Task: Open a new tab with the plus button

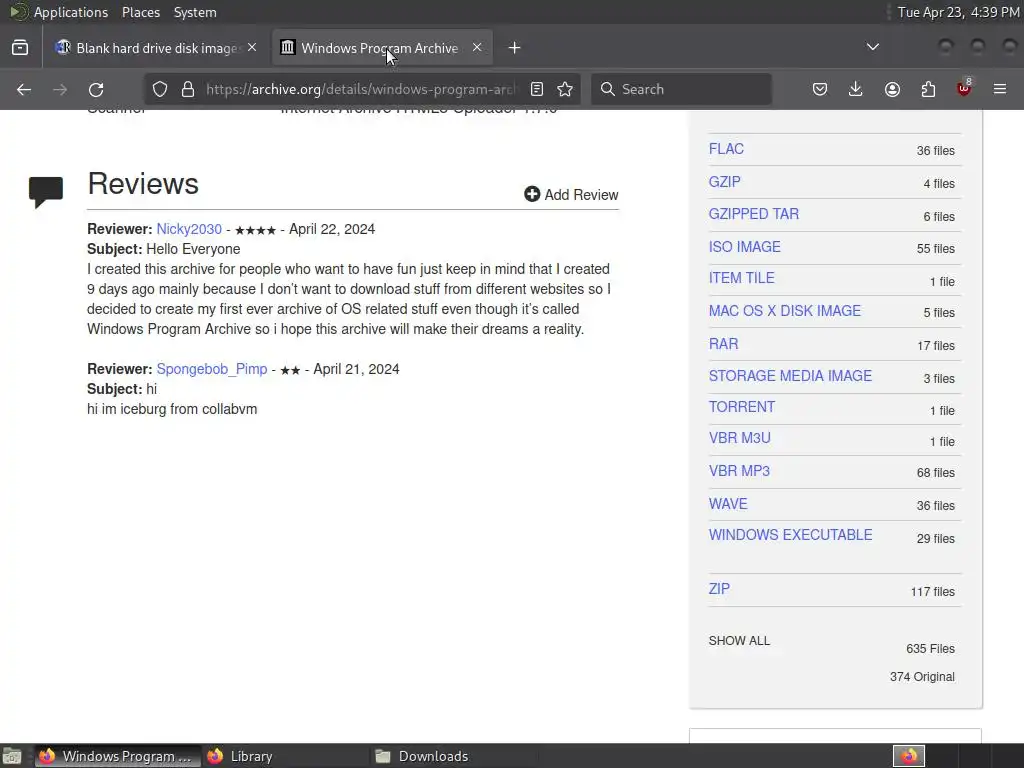Action: tap(515, 48)
